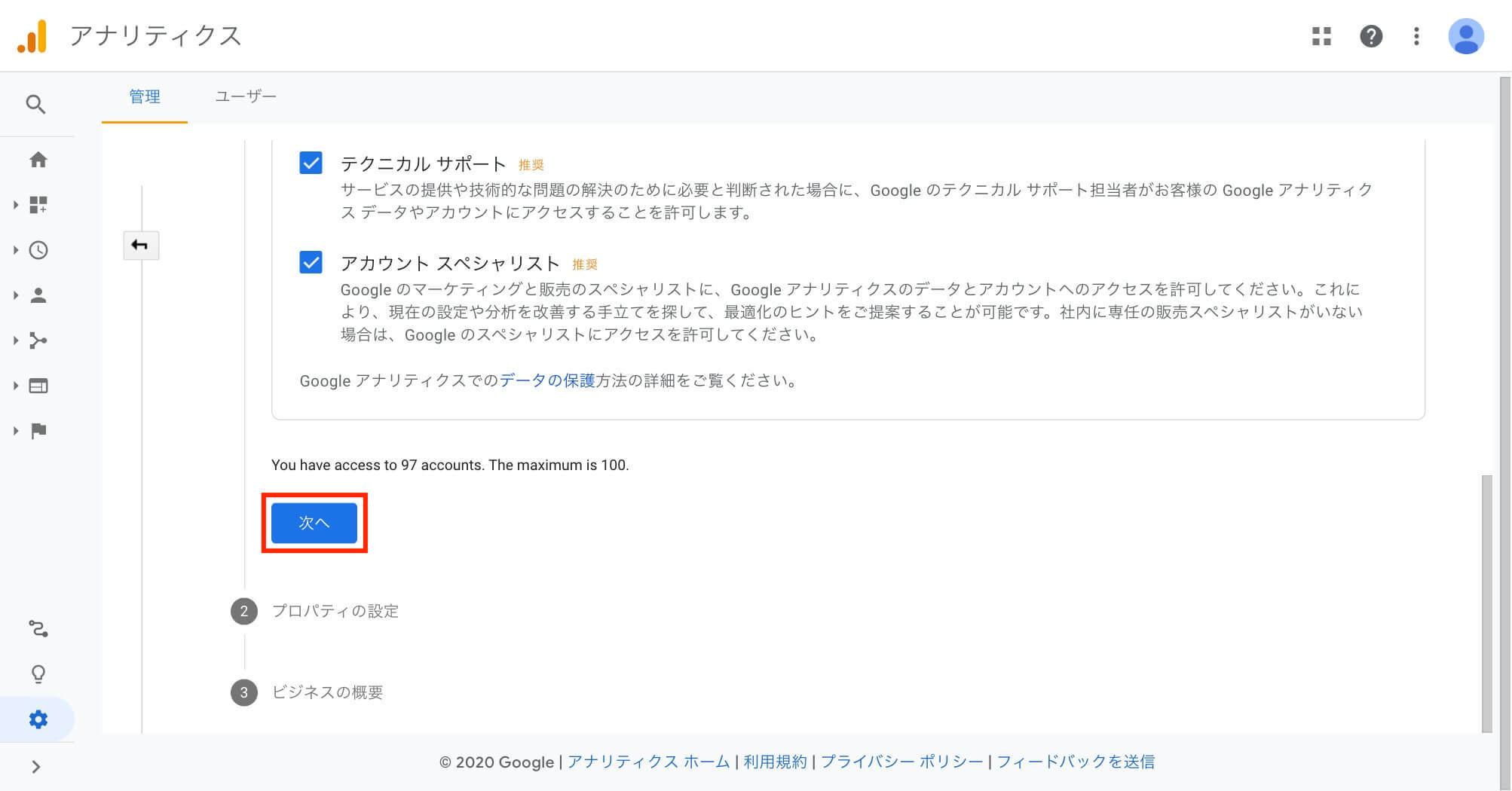Viewport: 1512px width, 791px height.
Task: Select step 2 プロパティの設定
Action: click(x=314, y=611)
